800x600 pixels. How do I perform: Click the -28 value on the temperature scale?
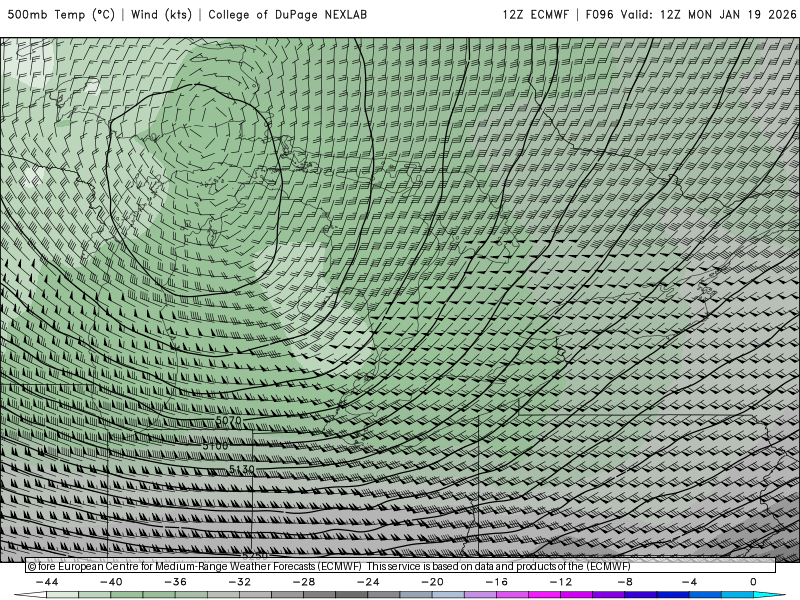coord(304,582)
